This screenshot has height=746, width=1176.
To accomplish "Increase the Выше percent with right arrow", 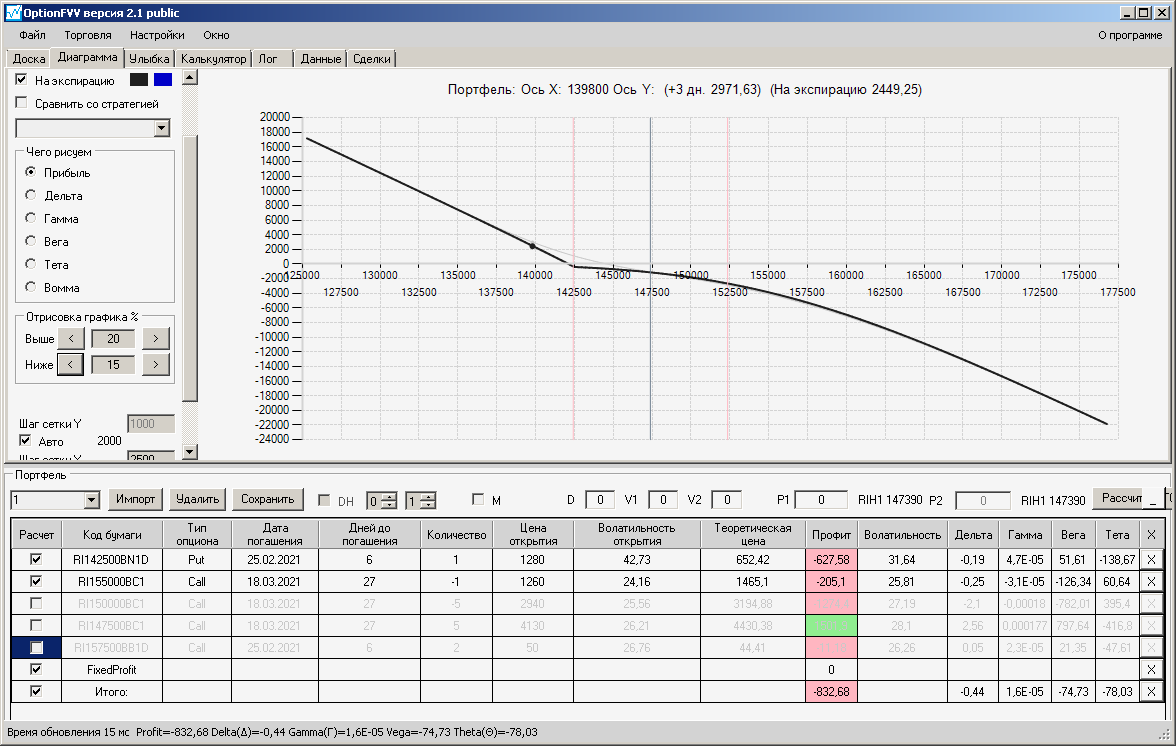I will coord(156,338).
